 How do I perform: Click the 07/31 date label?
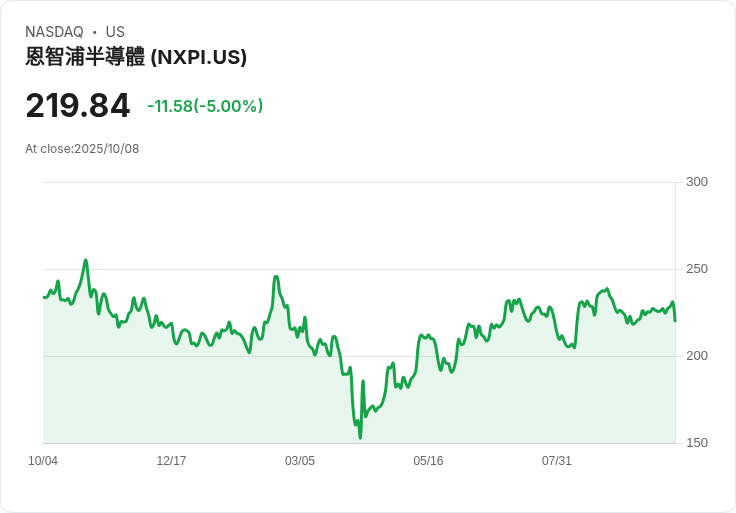557,461
